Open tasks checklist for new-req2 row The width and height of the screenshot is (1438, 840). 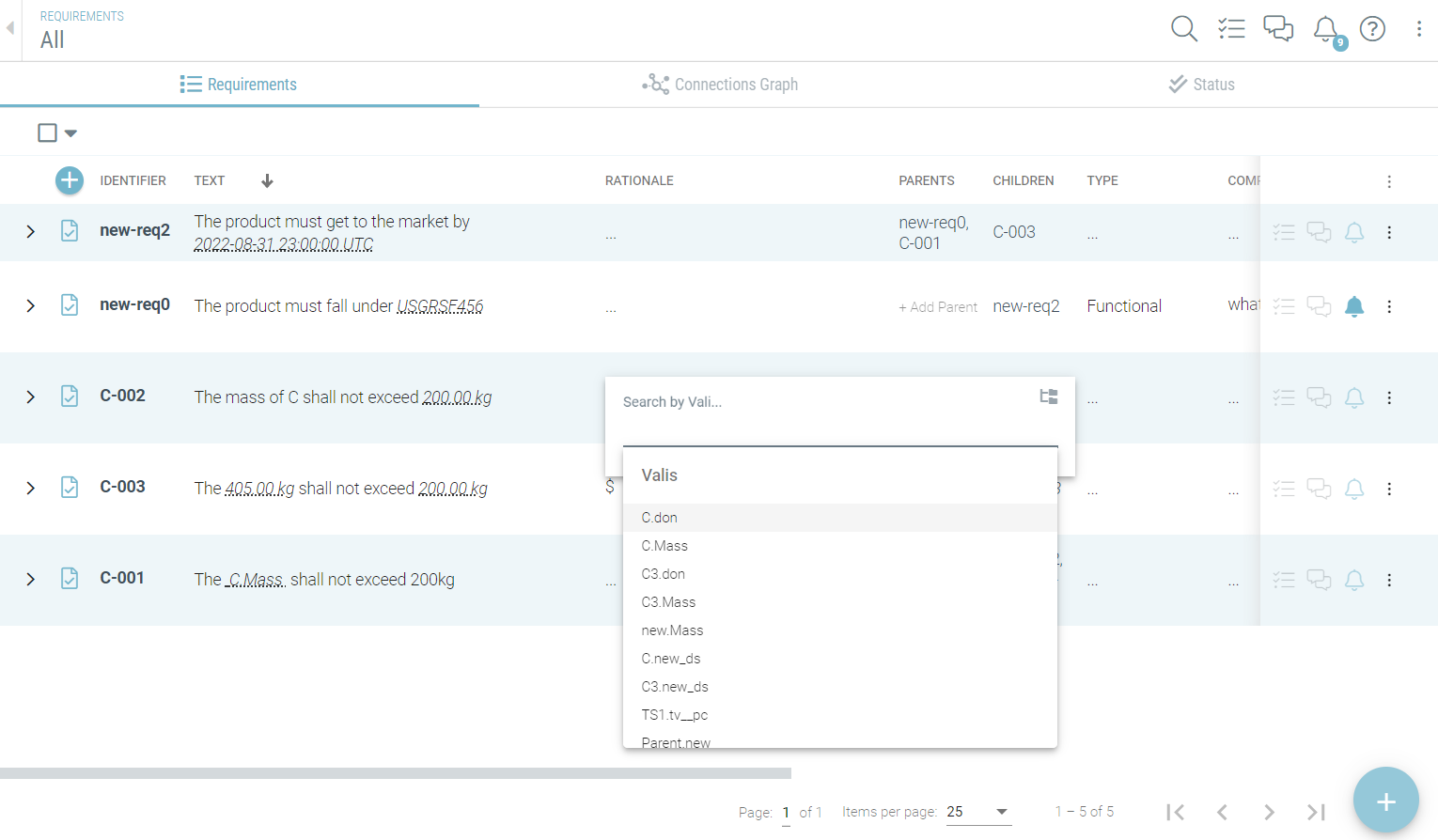pyautogui.click(x=1284, y=232)
